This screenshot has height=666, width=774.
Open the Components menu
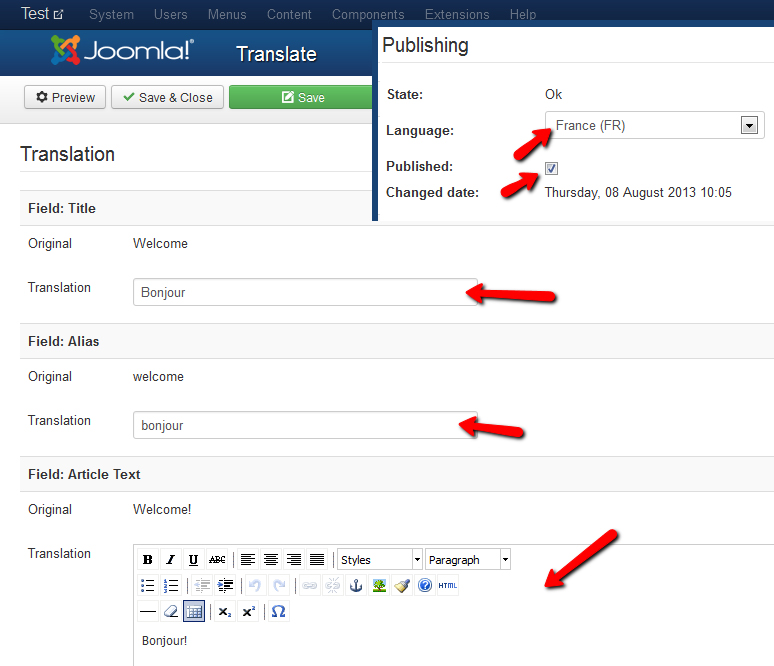point(368,14)
